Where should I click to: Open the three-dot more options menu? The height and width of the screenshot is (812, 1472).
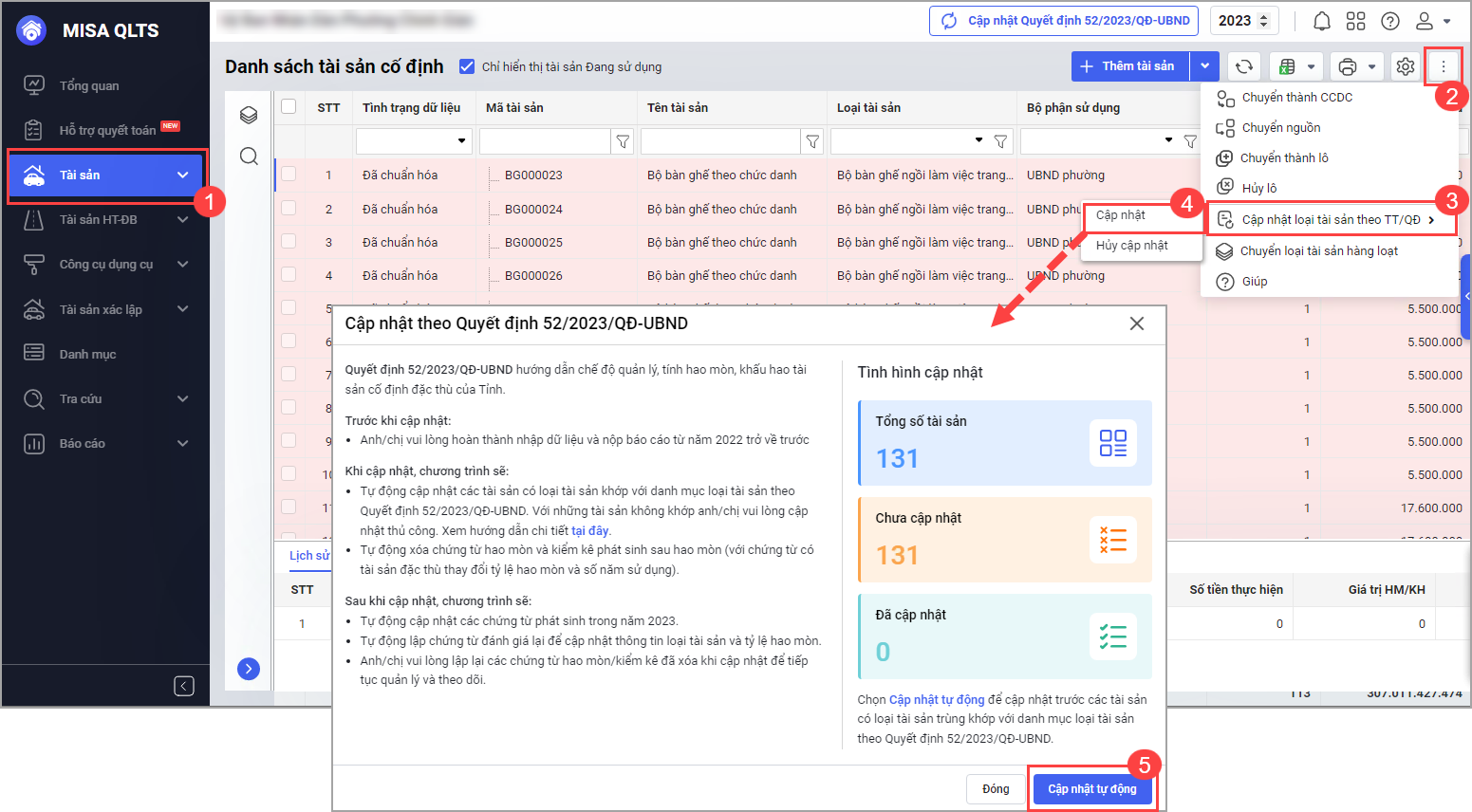point(1443,66)
